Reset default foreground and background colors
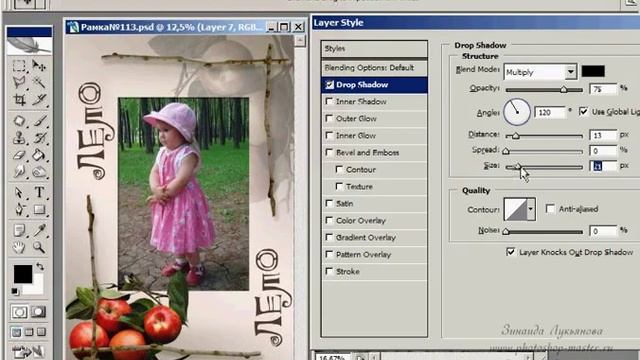This screenshot has width=640, height=360. [x=15, y=291]
